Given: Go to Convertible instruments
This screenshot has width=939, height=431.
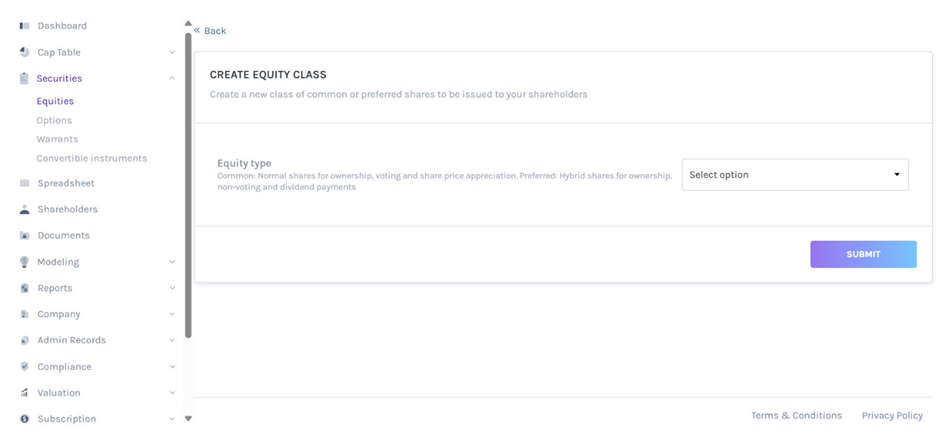Looking at the screenshot, I should (x=91, y=158).
